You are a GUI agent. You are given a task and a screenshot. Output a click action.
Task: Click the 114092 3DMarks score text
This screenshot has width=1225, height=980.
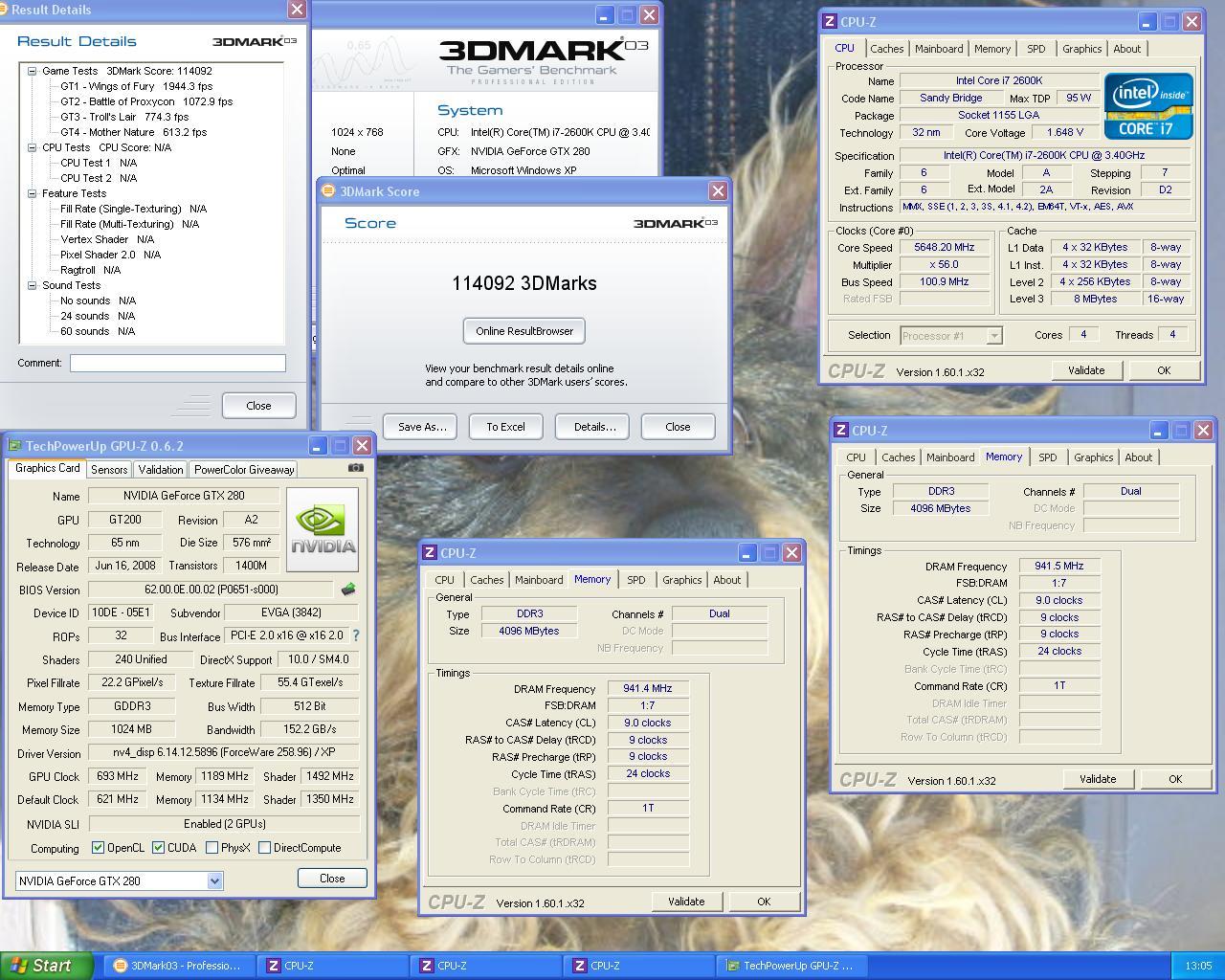tap(524, 283)
